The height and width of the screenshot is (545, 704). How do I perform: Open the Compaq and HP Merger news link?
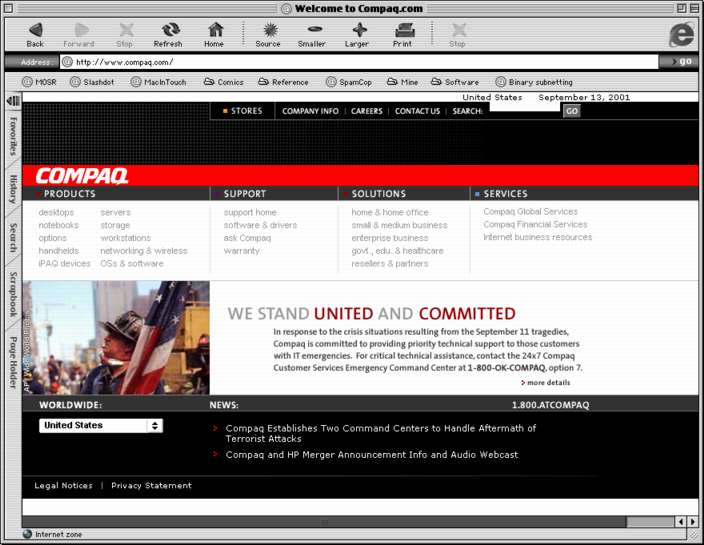(371, 455)
